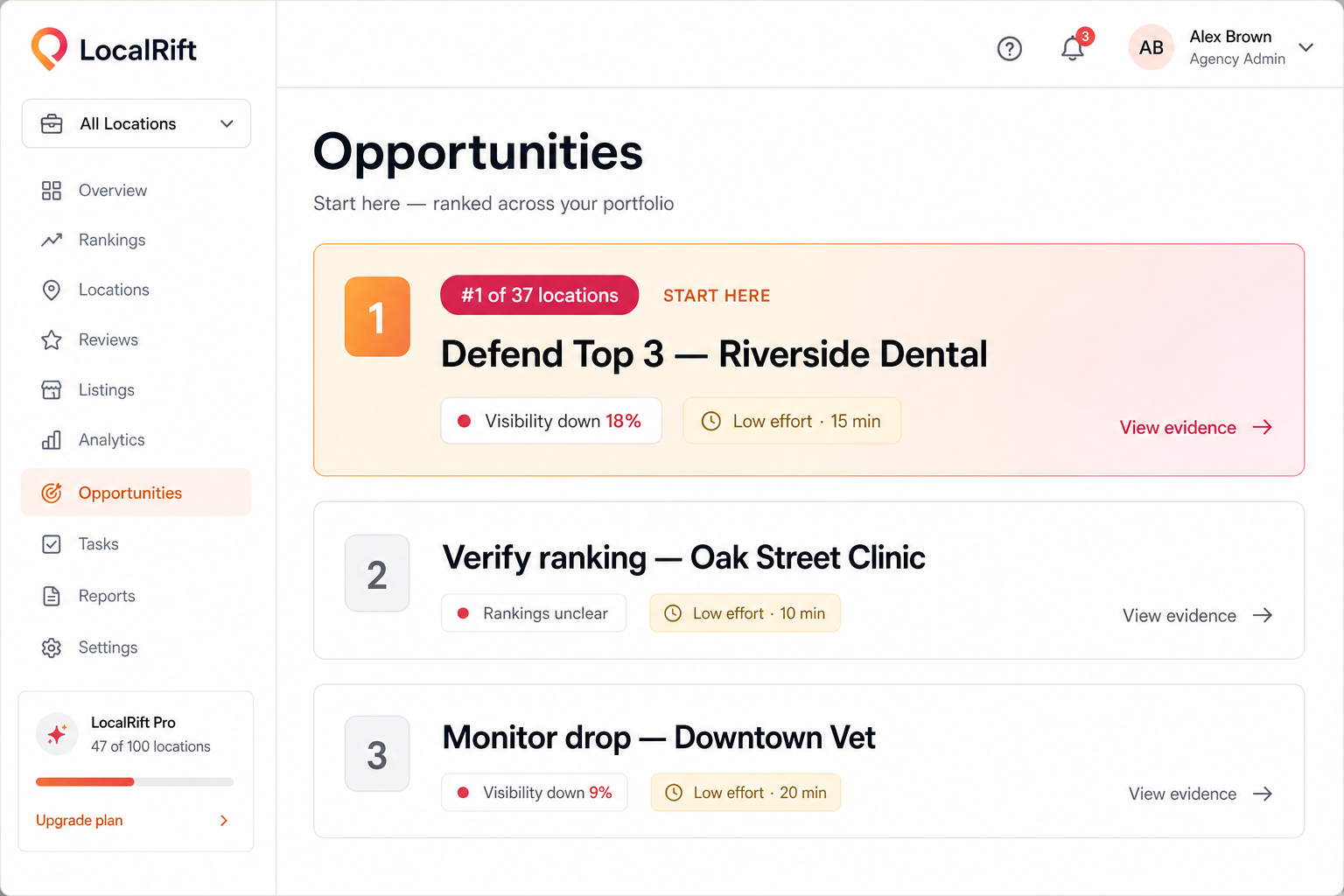
Task: Select Opportunities menu item
Action: pyautogui.click(x=136, y=493)
